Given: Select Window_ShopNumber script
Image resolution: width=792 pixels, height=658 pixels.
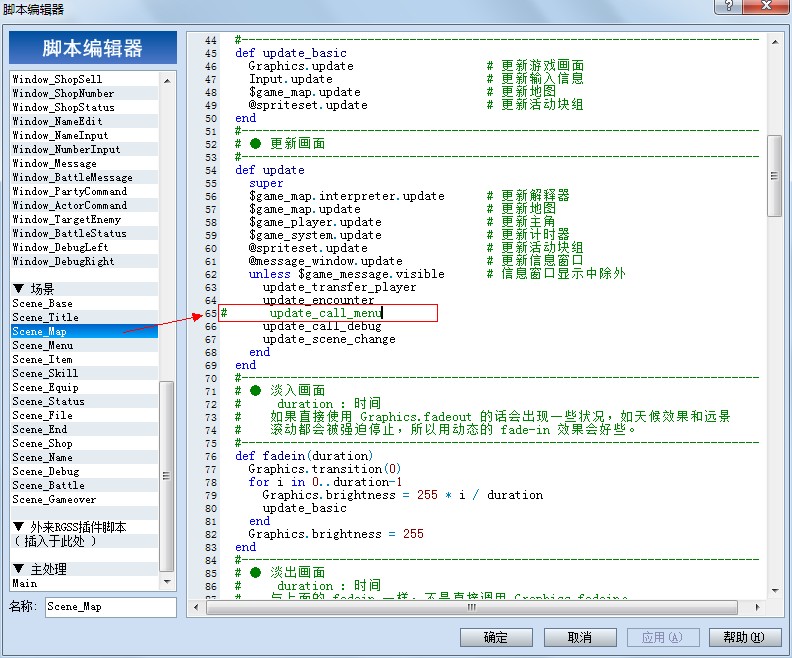Looking at the screenshot, I should point(84,93).
